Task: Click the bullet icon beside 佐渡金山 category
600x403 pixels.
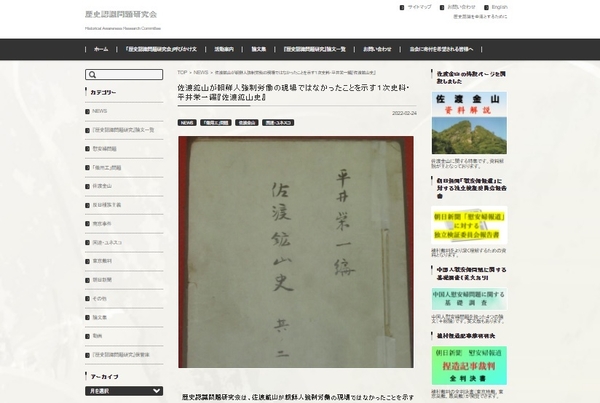Action: click(x=87, y=187)
